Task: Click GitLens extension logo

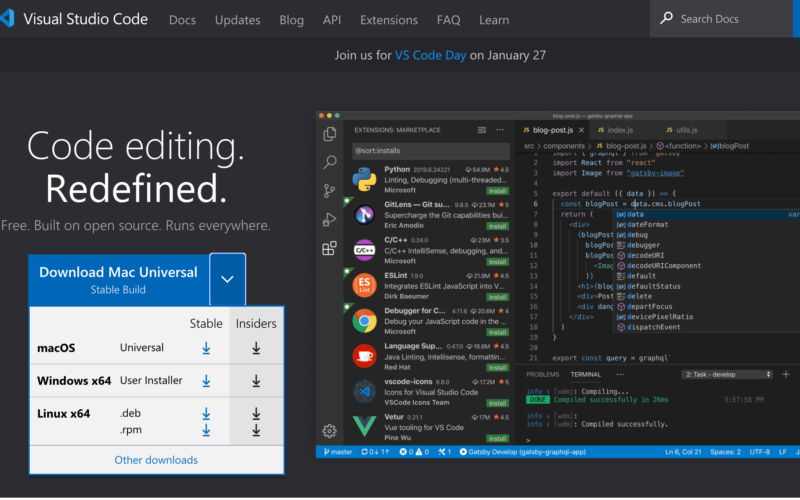Action: pos(364,215)
